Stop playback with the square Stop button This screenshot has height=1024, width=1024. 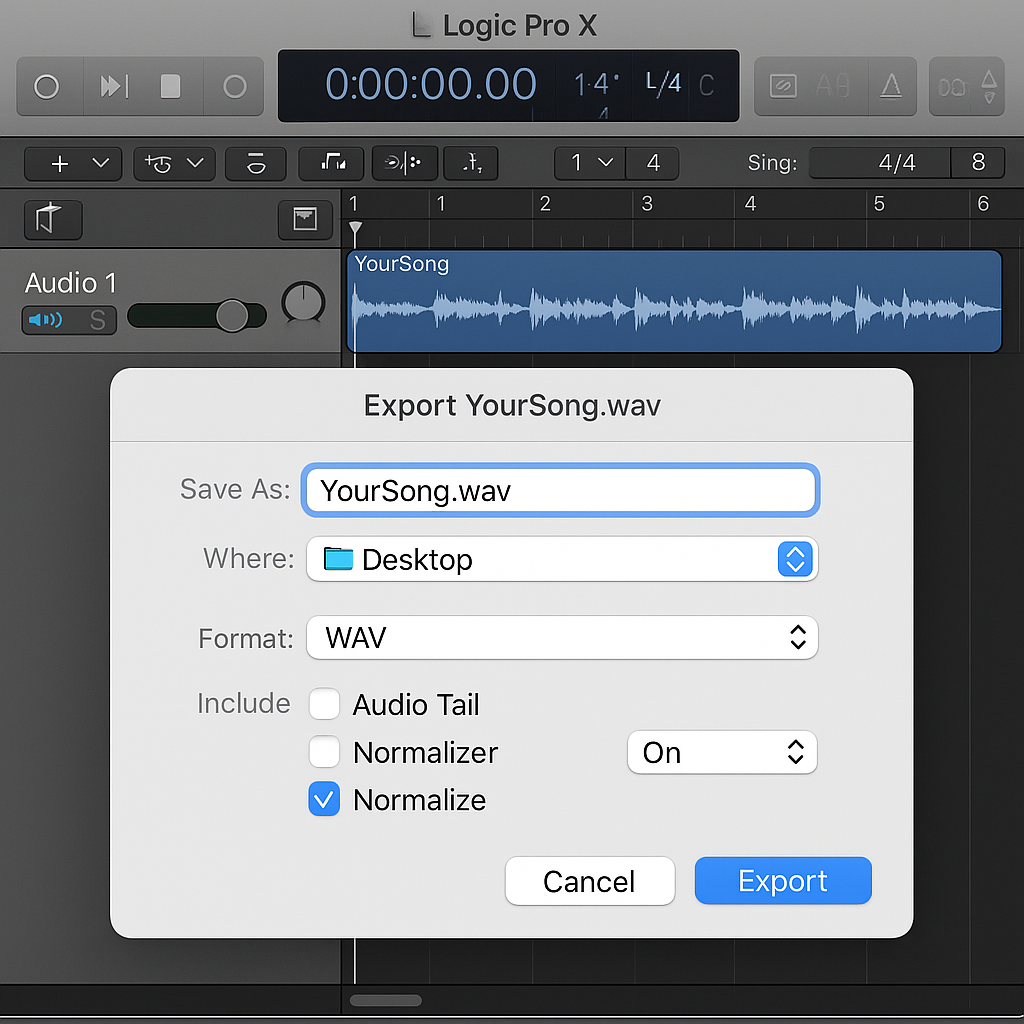[170, 86]
